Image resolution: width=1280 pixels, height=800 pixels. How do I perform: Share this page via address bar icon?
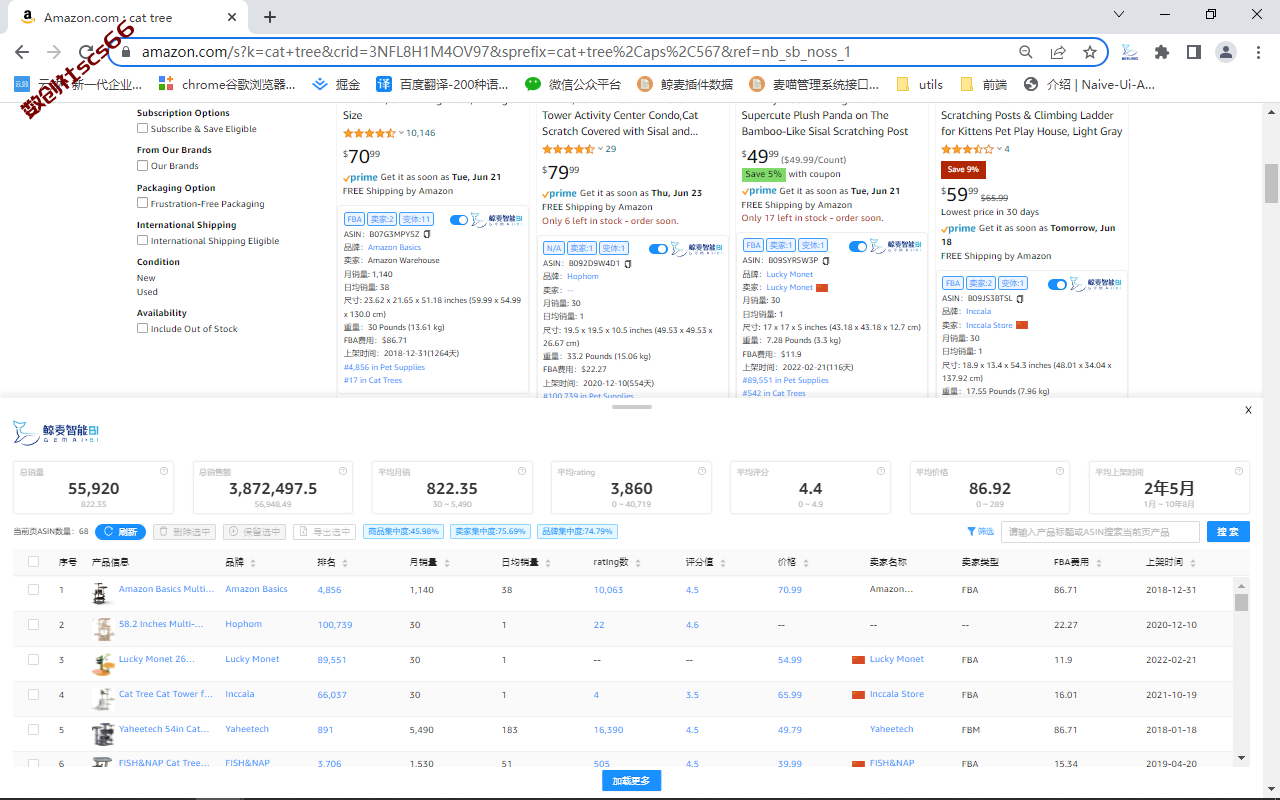[1058, 52]
